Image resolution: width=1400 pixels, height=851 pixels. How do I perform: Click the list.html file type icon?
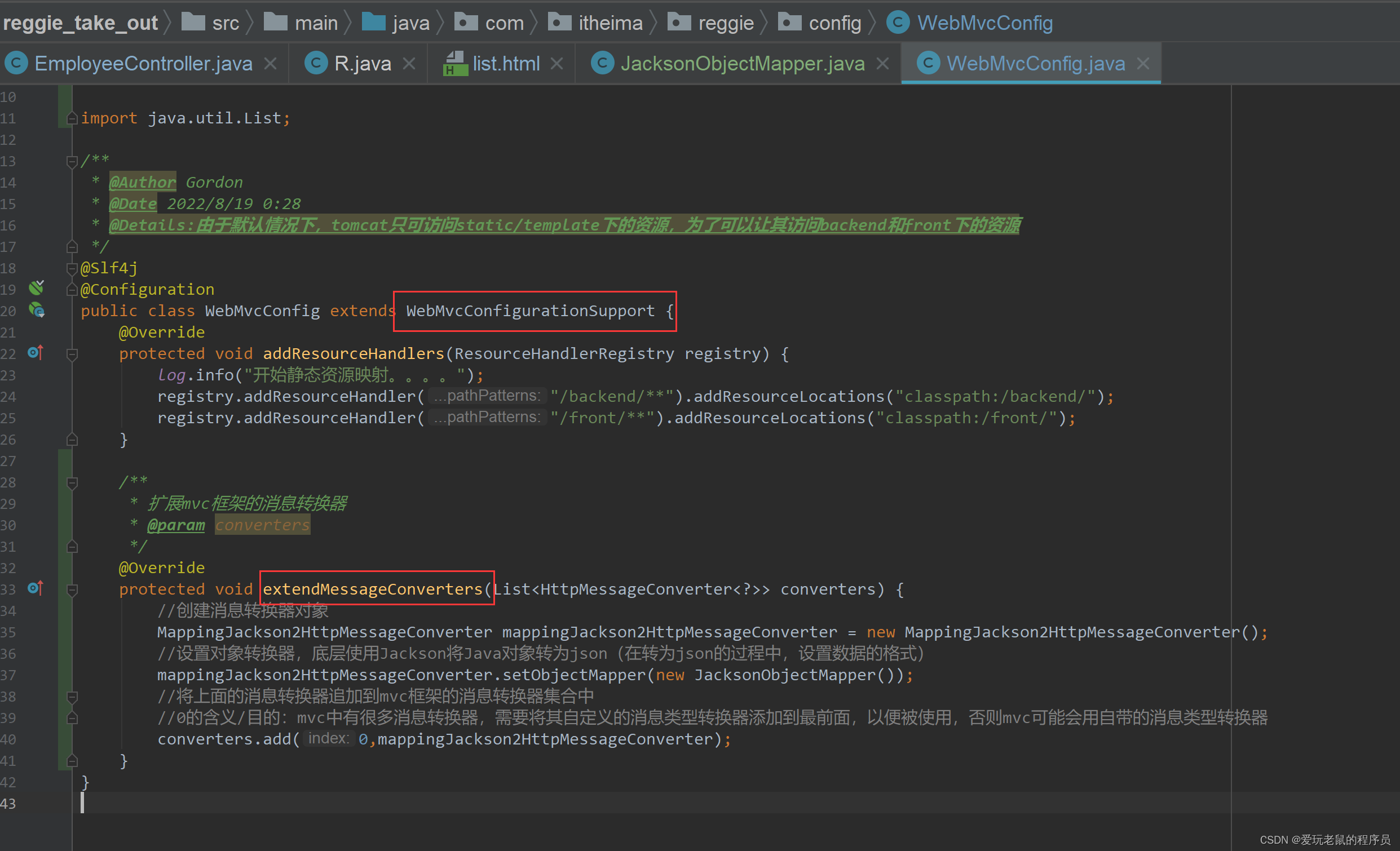coord(455,64)
